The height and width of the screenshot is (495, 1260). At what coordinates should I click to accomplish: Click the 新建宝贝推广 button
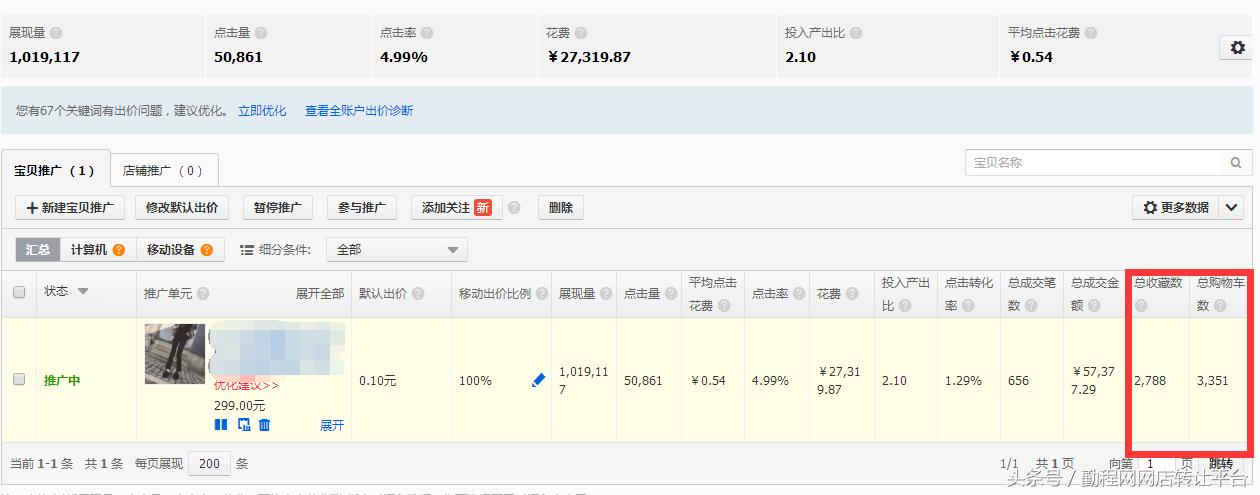click(x=69, y=208)
